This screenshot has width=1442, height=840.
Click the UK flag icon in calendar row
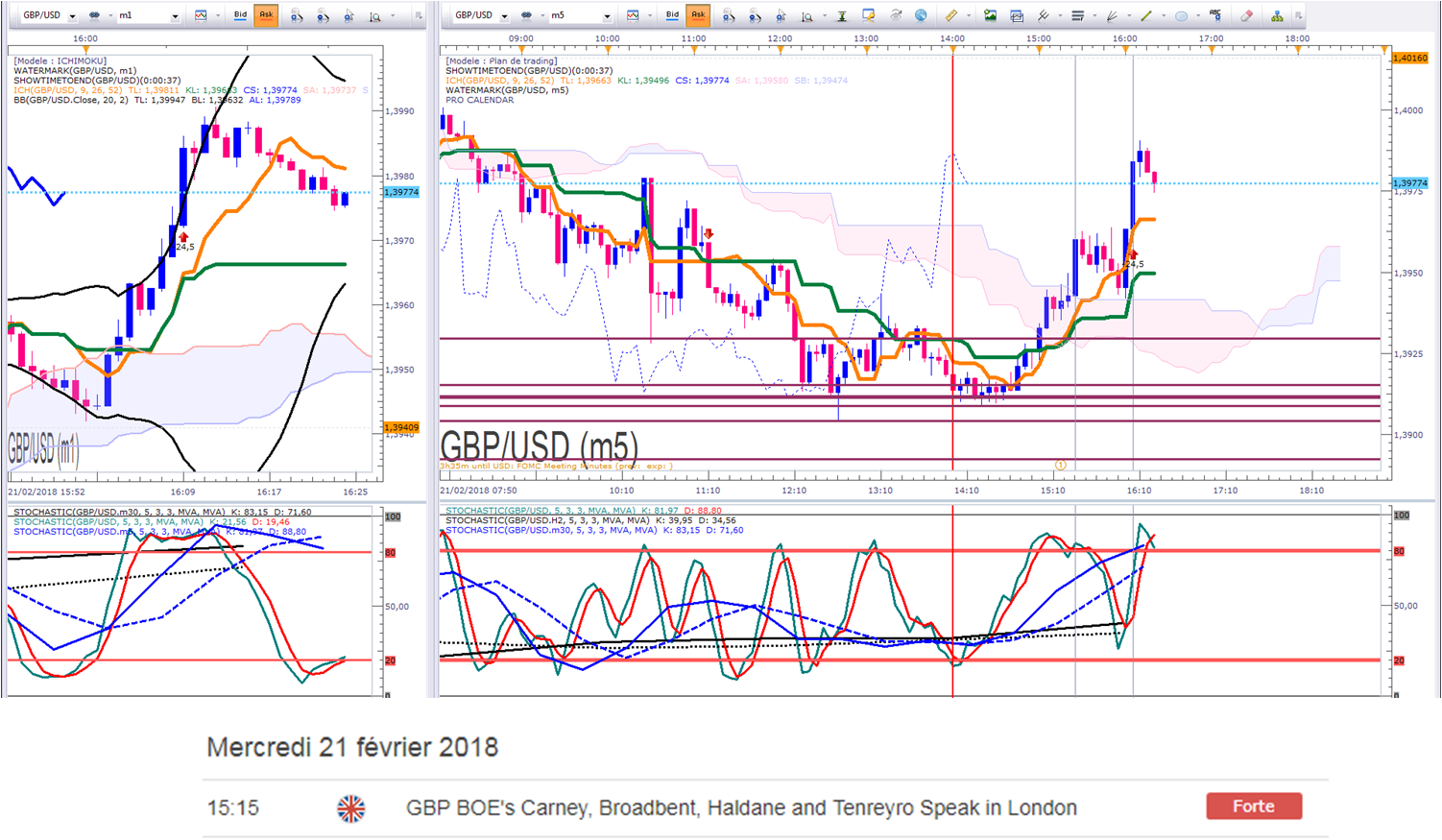(x=351, y=808)
